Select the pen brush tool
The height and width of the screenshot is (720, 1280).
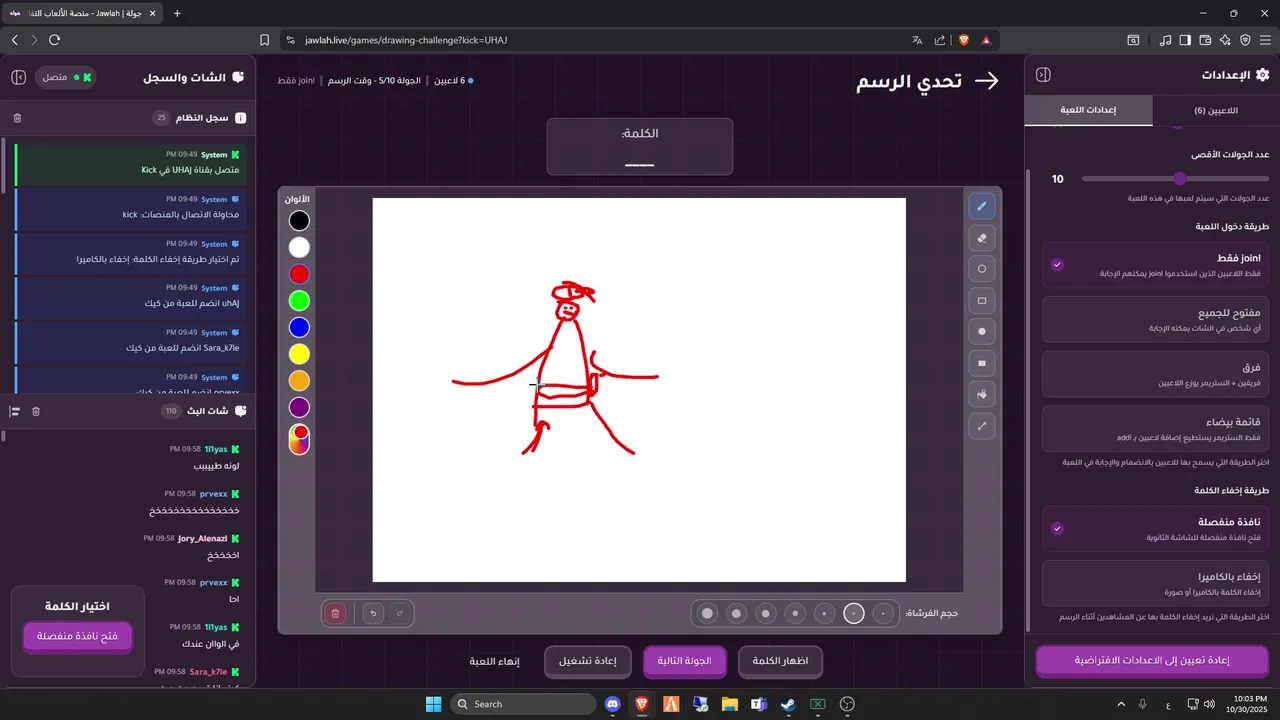click(x=982, y=206)
